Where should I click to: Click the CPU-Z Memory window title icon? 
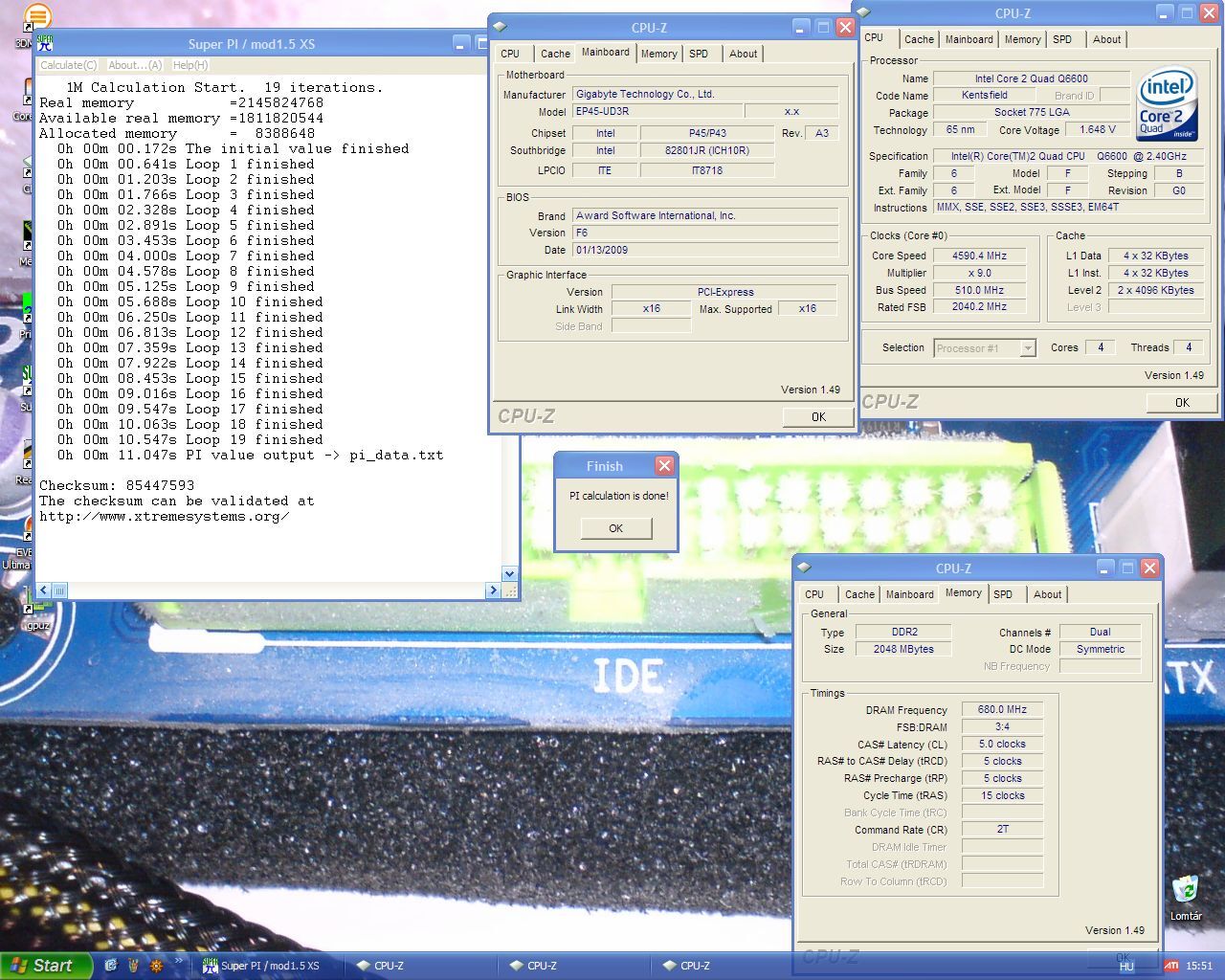[x=804, y=568]
